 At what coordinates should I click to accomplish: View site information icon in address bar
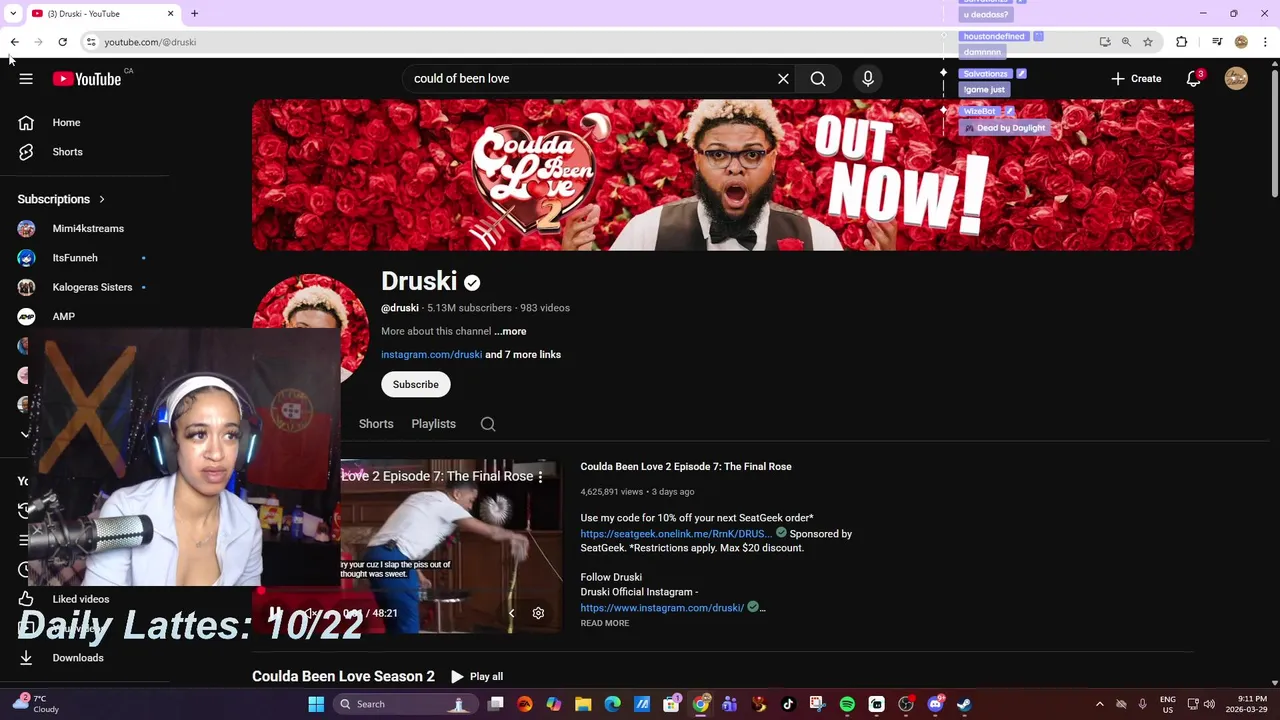pyautogui.click(x=91, y=42)
